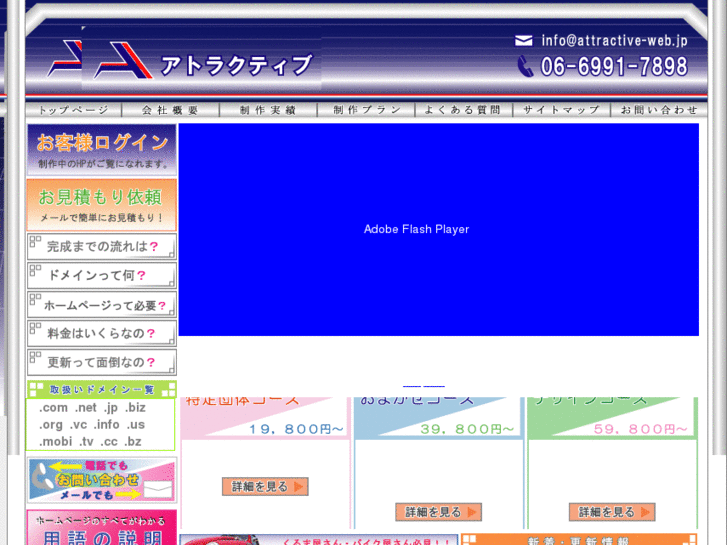Image resolution: width=727 pixels, height=545 pixels.
Task: Click 詳細を見る under 39,800円 course
Action: (439, 512)
